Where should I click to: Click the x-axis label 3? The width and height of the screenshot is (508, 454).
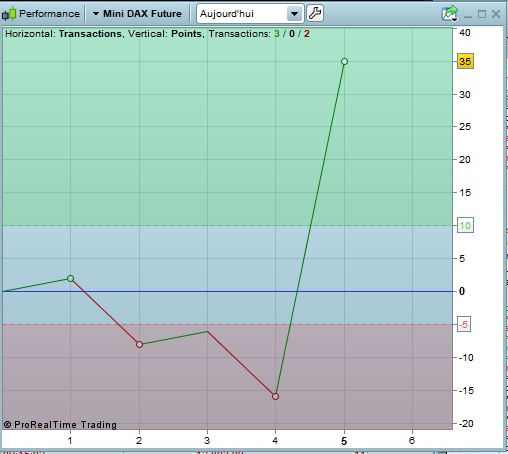207,441
